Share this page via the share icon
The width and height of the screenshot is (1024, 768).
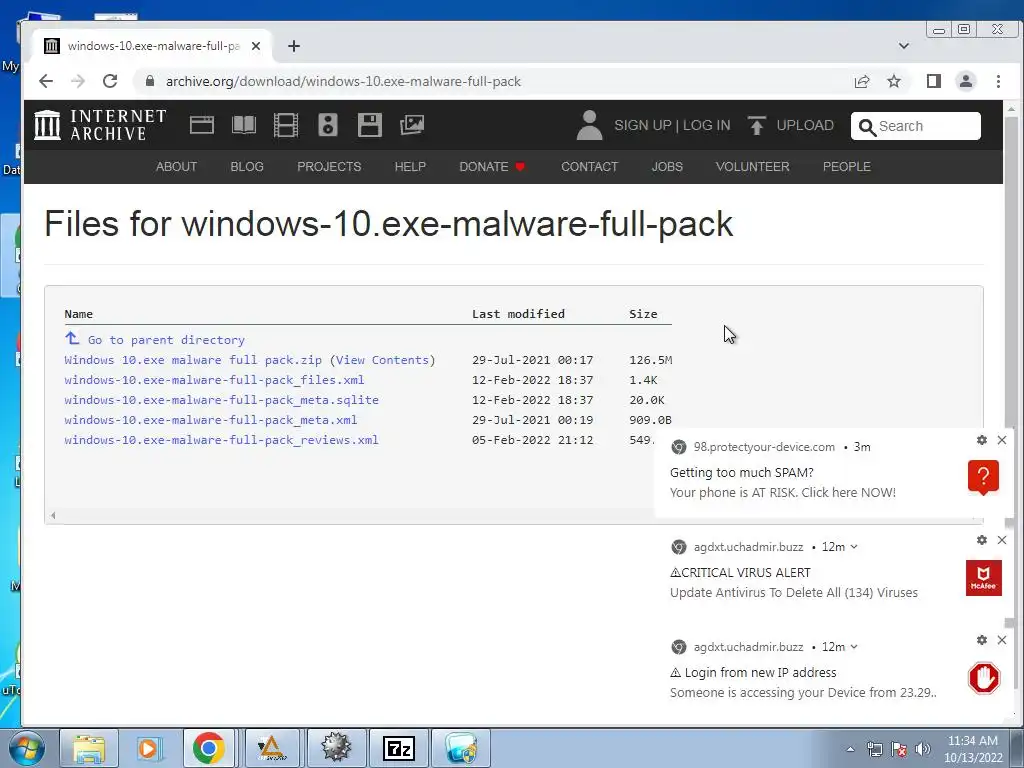point(862,81)
